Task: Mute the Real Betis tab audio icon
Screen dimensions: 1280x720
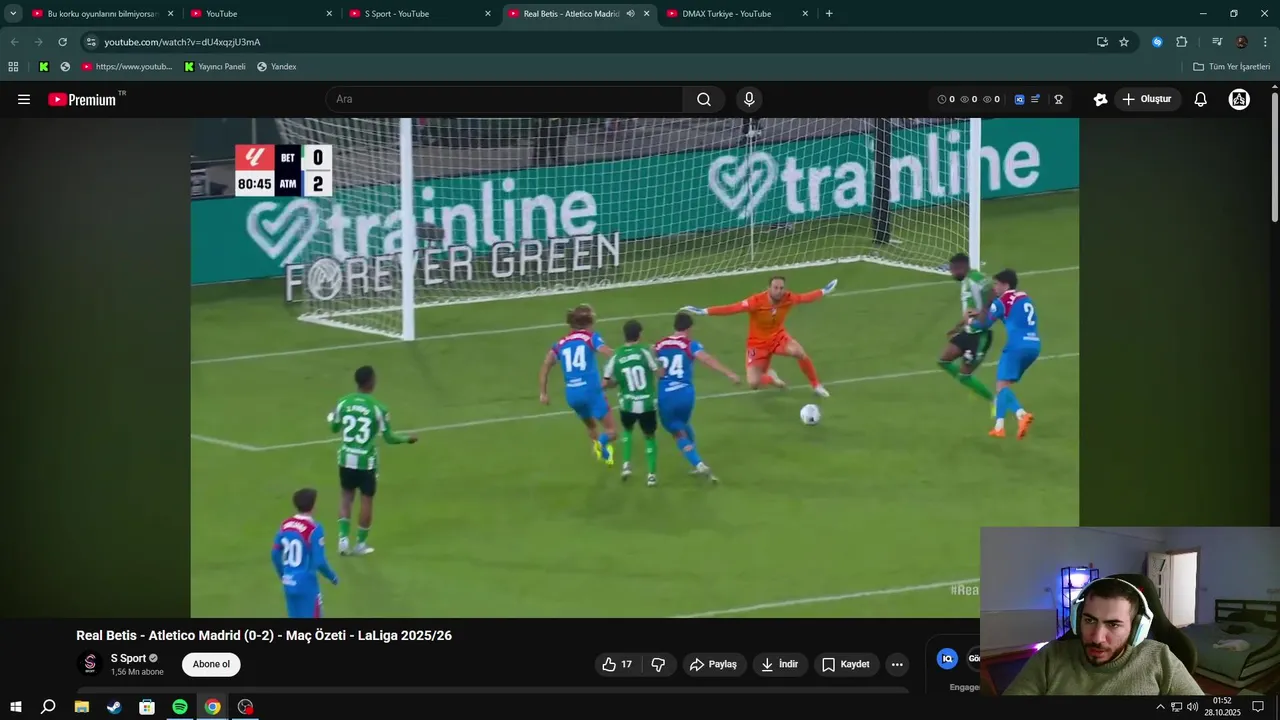Action: coord(630,14)
